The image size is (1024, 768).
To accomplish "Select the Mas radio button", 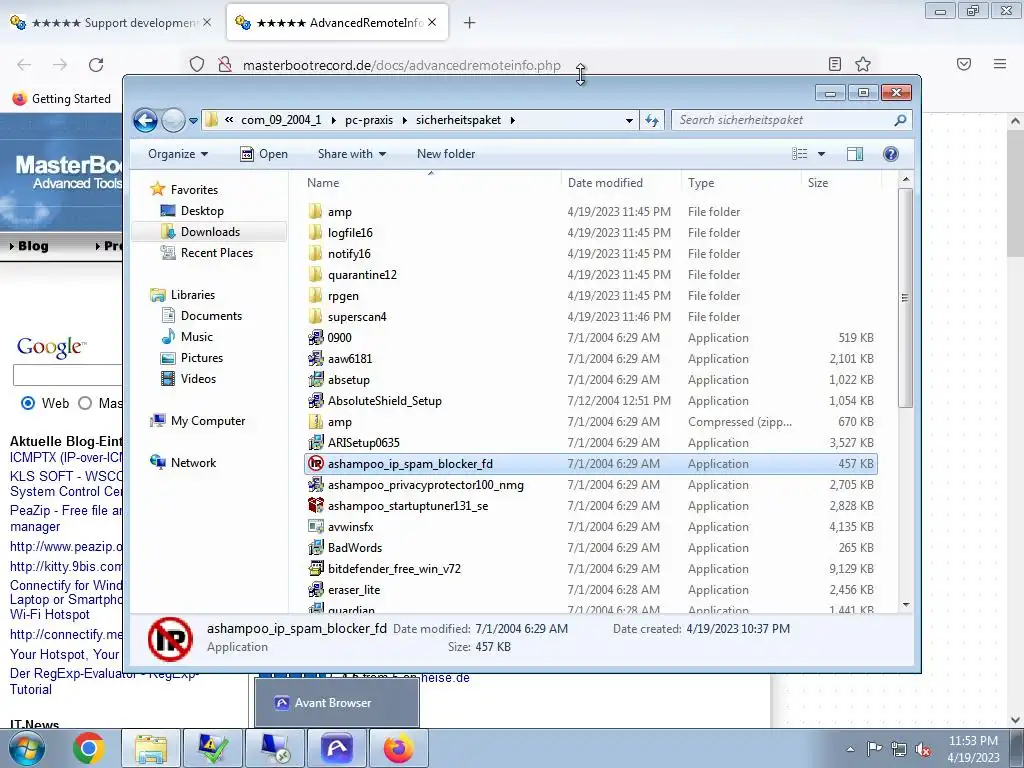I will 85,403.
